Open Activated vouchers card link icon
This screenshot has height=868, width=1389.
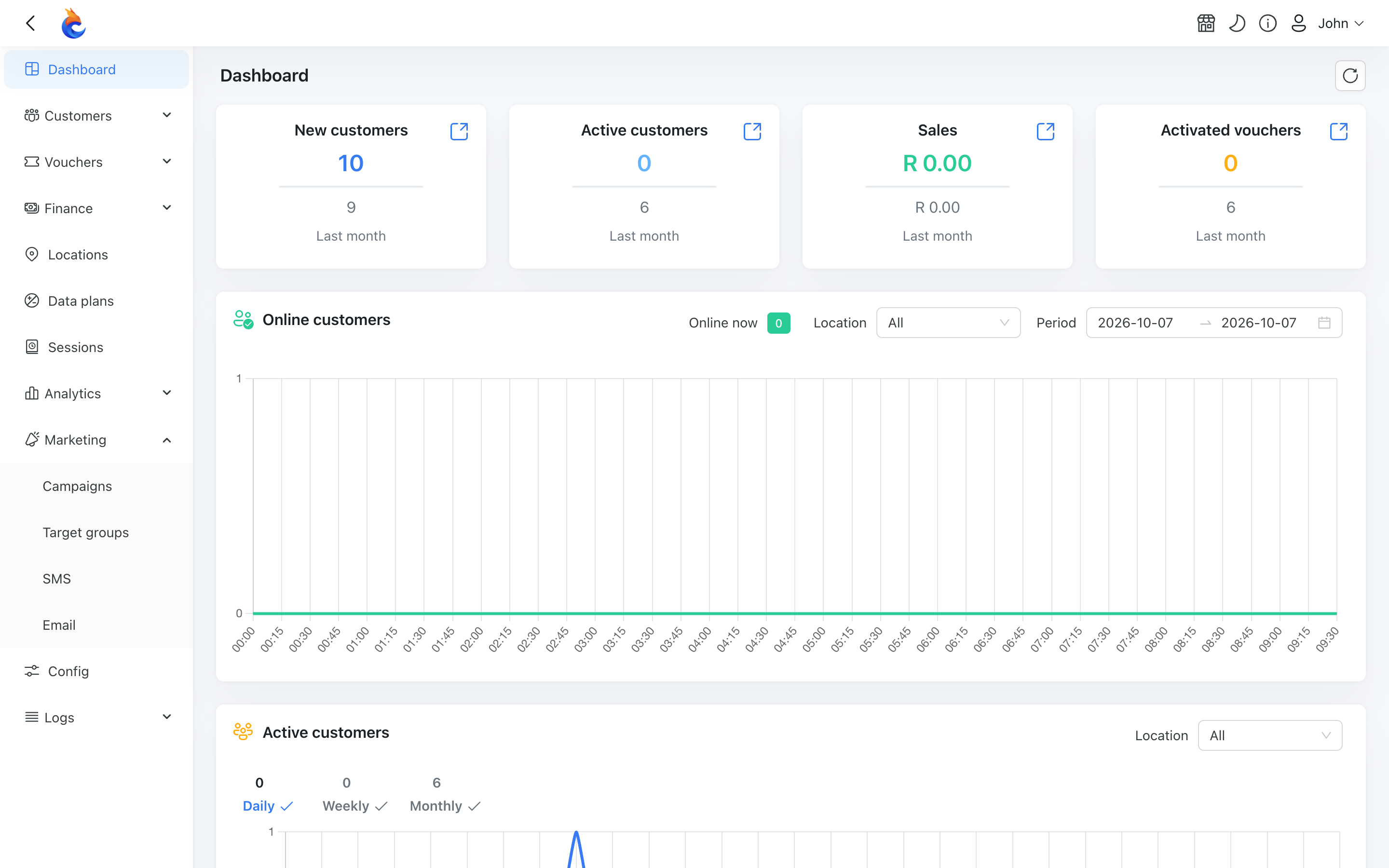click(x=1339, y=132)
